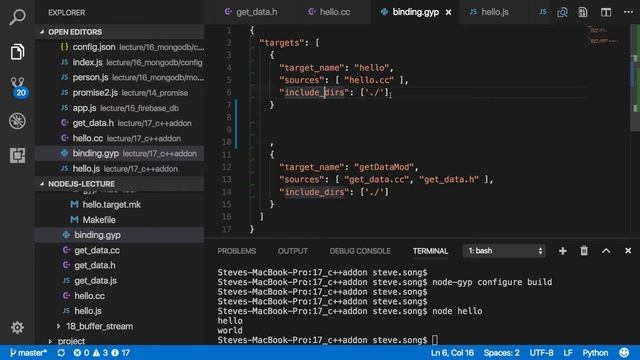Screen dimensions: 640x360
Task: Open get_data.h in open editors list
Action: click(x=120, y=123)
